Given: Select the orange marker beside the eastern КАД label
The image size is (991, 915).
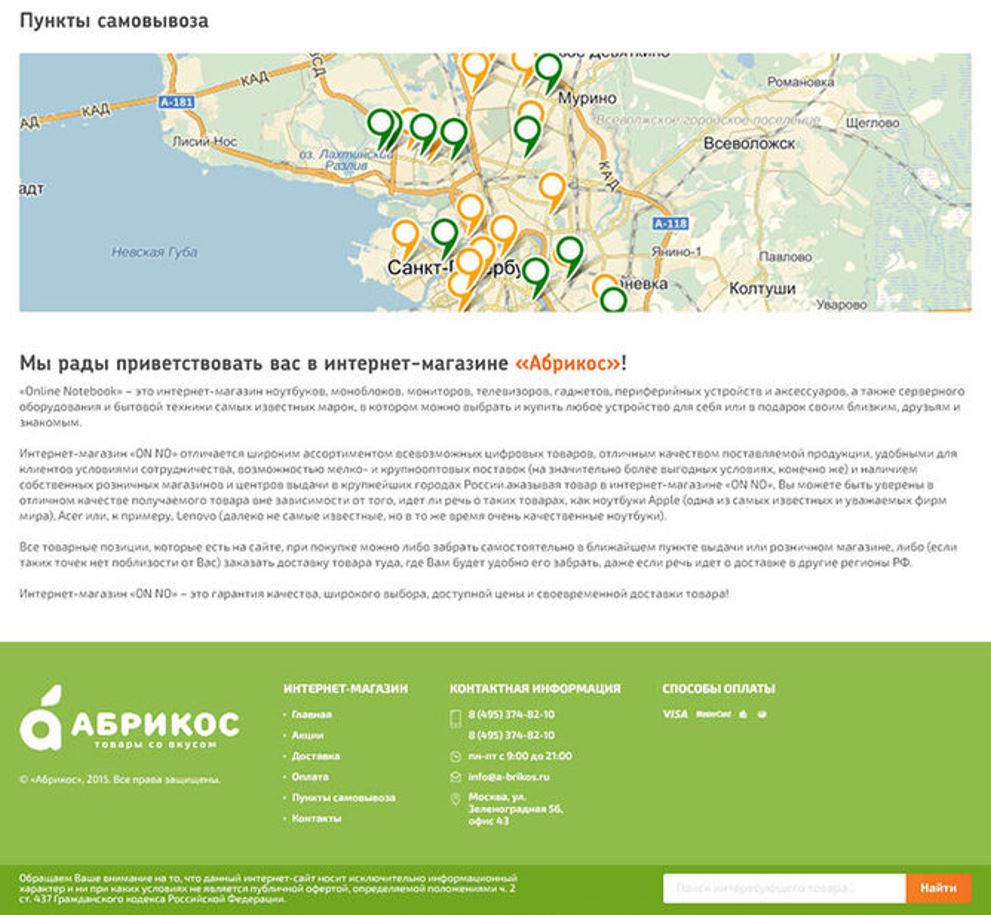Looking at the screenshot, I should click(552, 191).
